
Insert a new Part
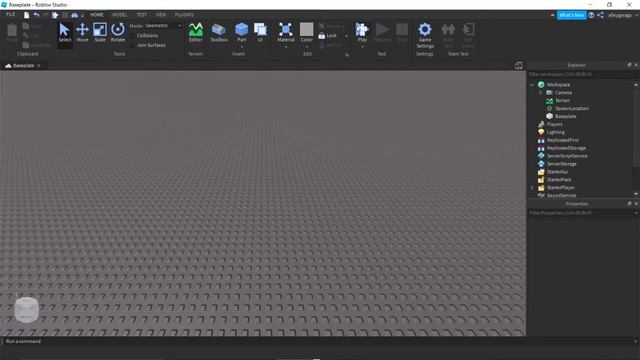point(242,31)
